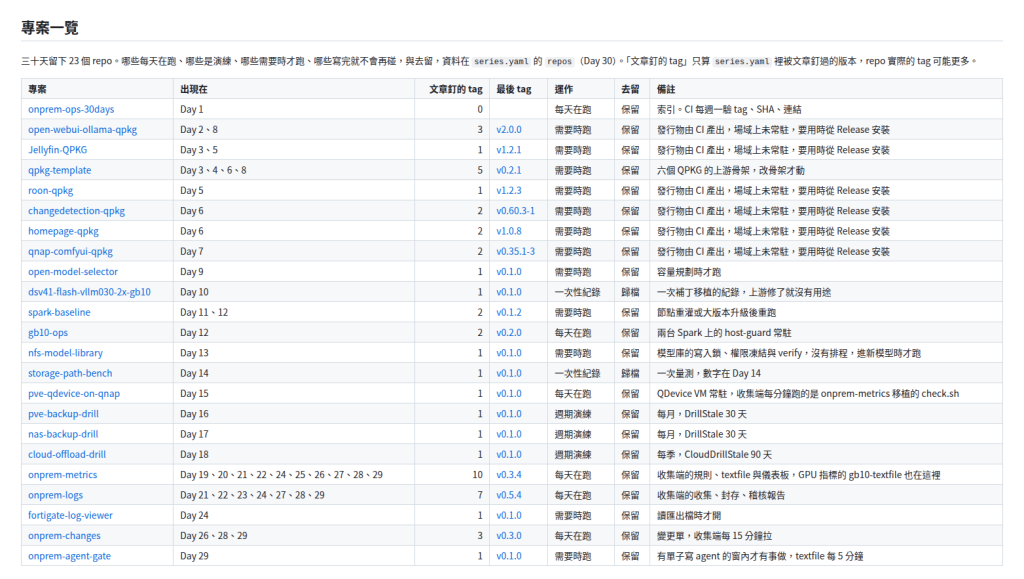Click the v1.2.1 tag link

click(x=509, y=149)
